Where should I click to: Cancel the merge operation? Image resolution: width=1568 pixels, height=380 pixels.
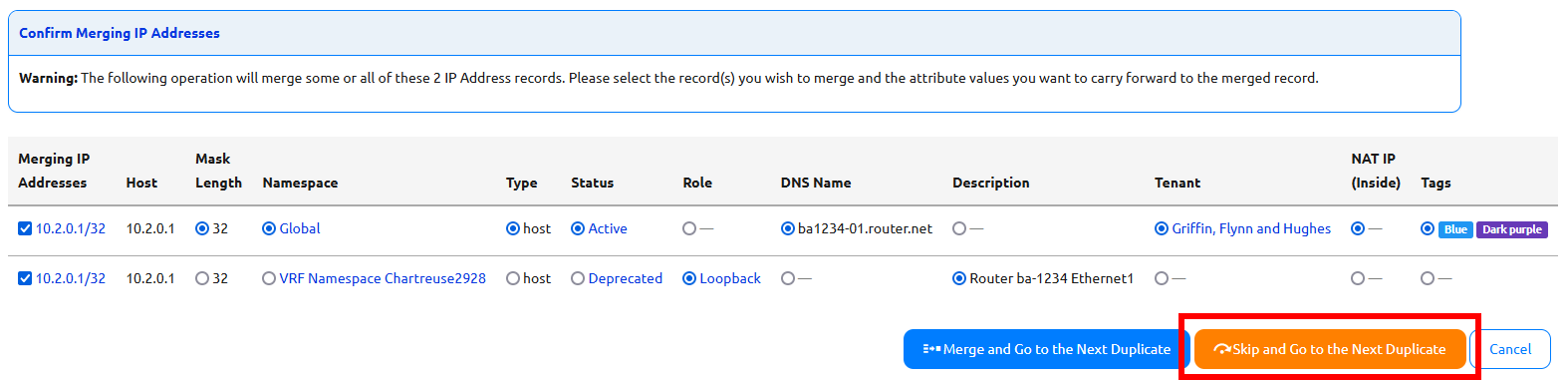(x=1510, y=349)
